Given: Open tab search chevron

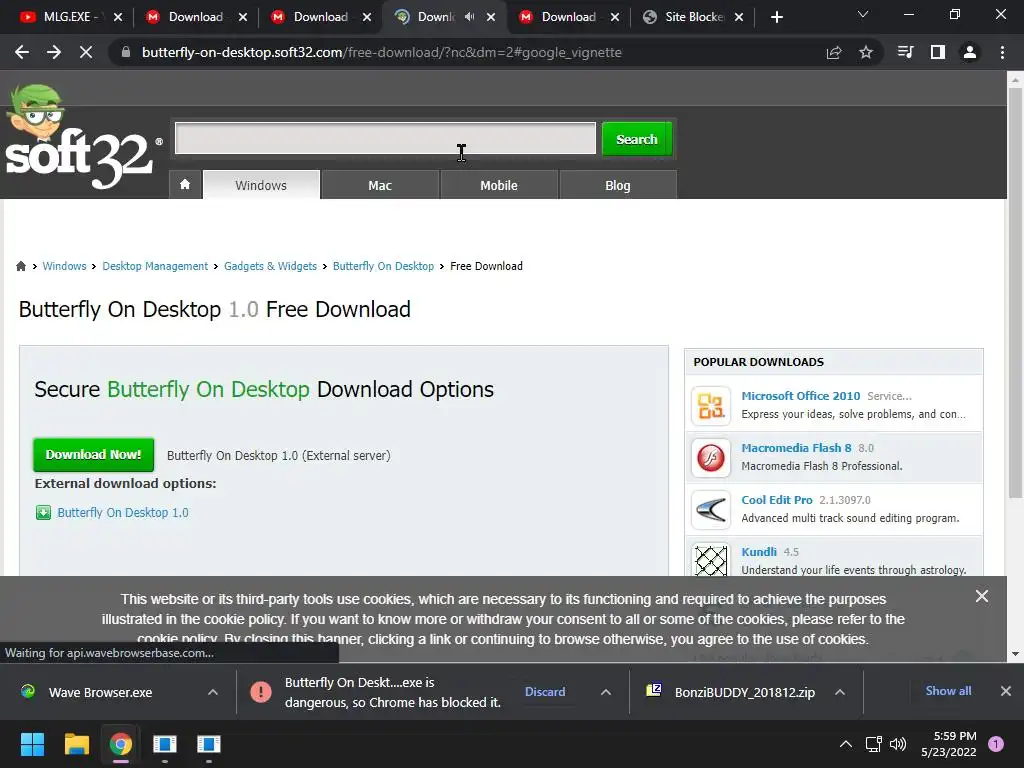Looking at the screenshot, I should [x=863, y=14].
